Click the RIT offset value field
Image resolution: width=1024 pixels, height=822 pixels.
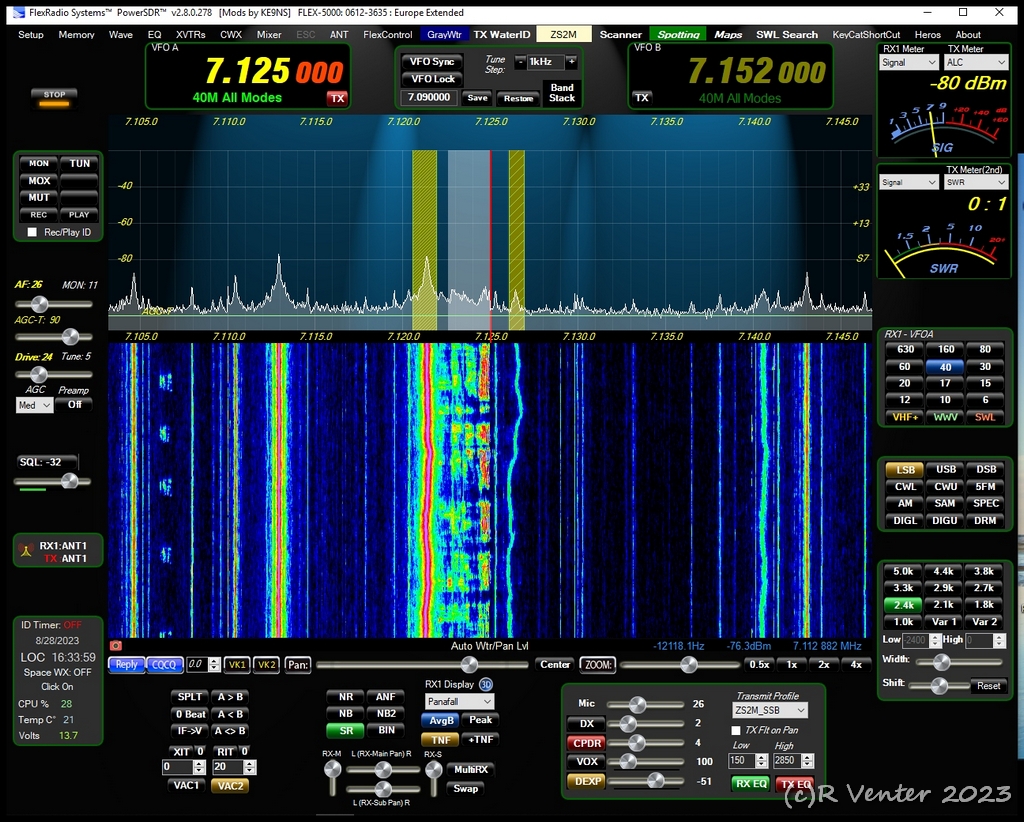pyautogui.click(x=227, y=767)
